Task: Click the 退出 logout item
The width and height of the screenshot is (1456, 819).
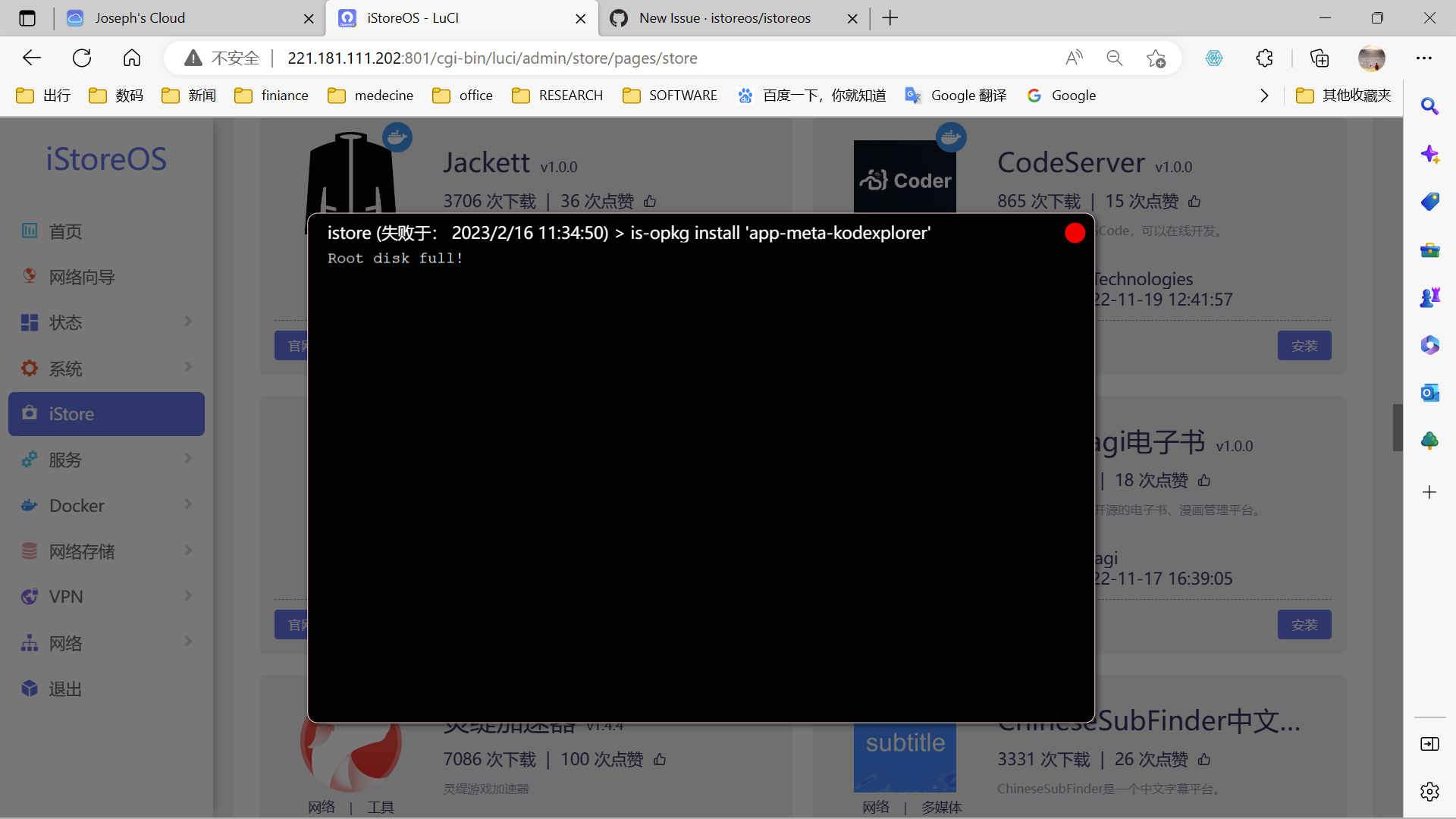Action: click(x=65, y=689)
